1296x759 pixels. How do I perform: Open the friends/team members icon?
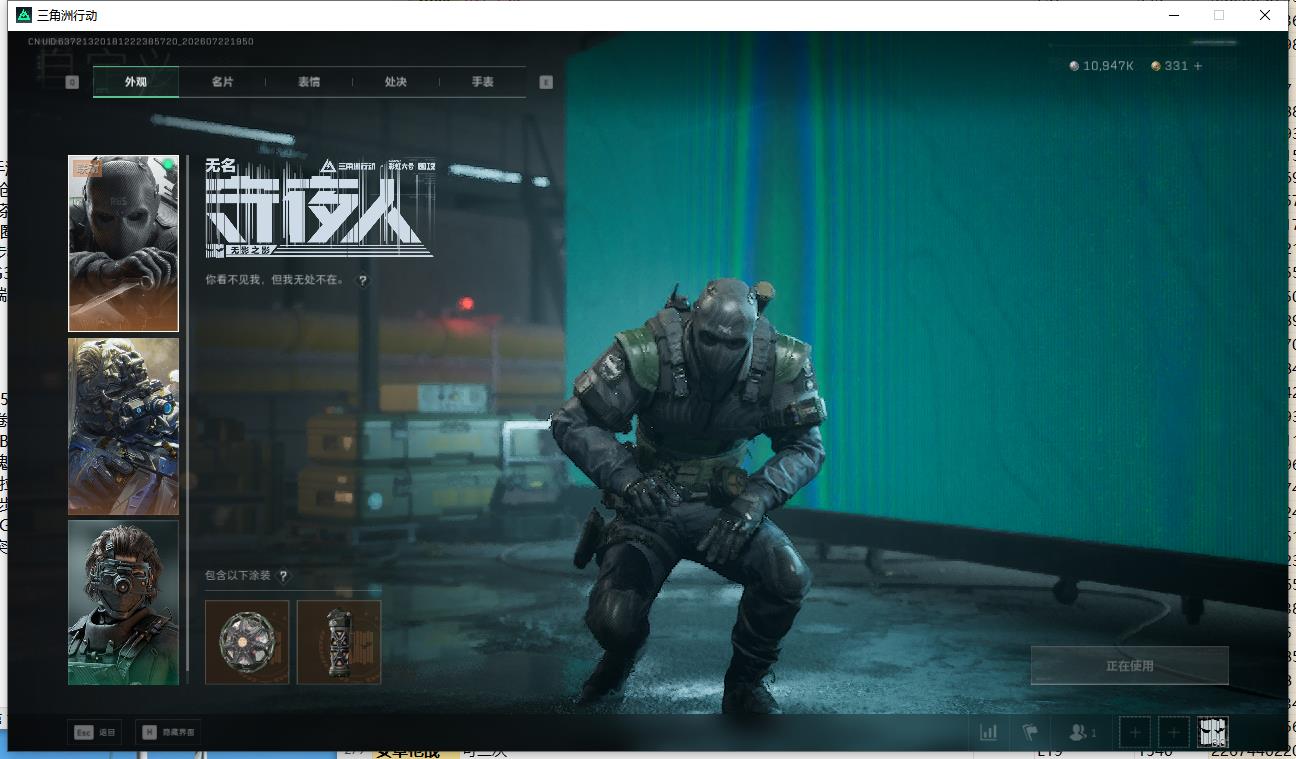1082,733
